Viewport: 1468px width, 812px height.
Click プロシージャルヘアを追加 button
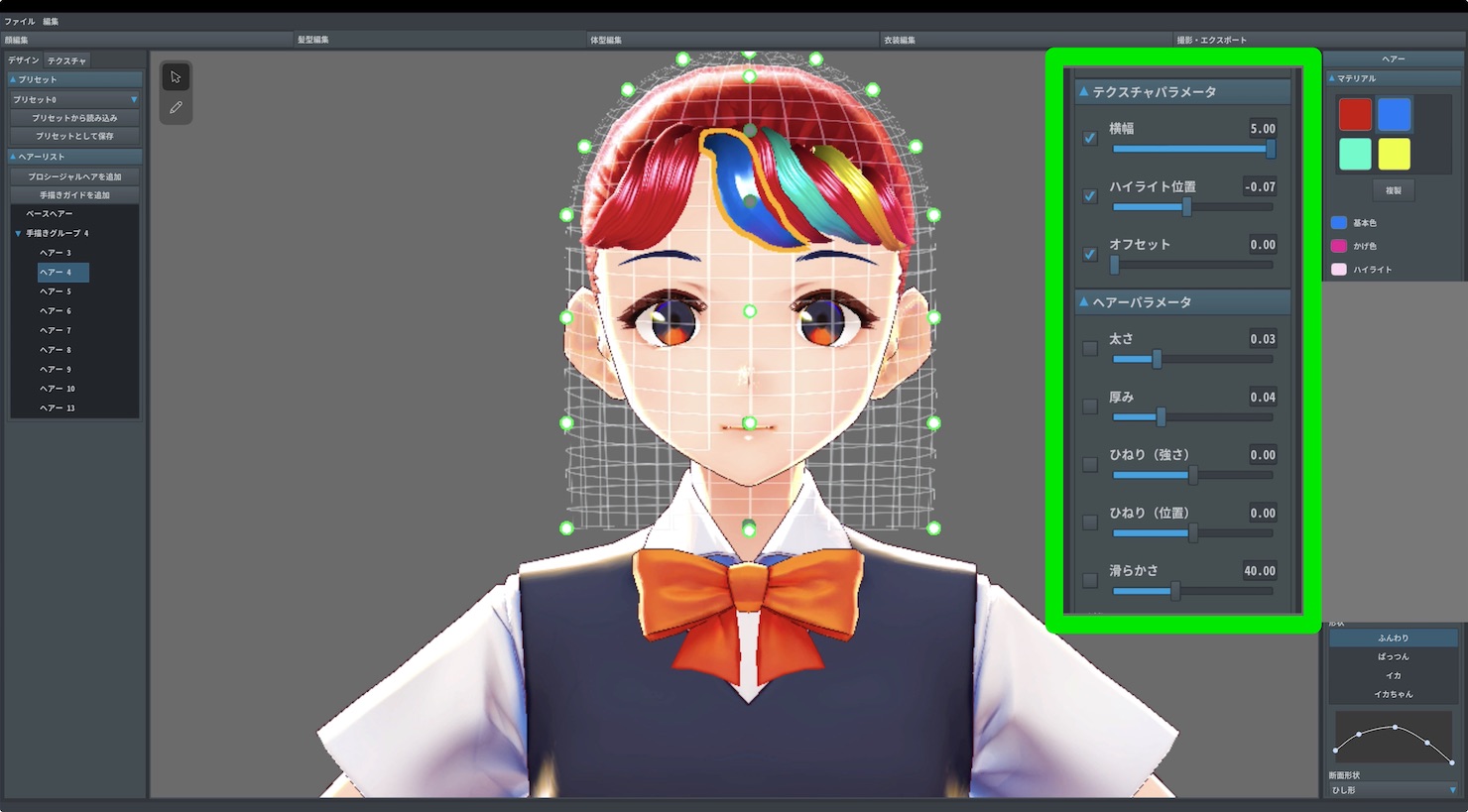pyautogui.click(x=75, y=176)
